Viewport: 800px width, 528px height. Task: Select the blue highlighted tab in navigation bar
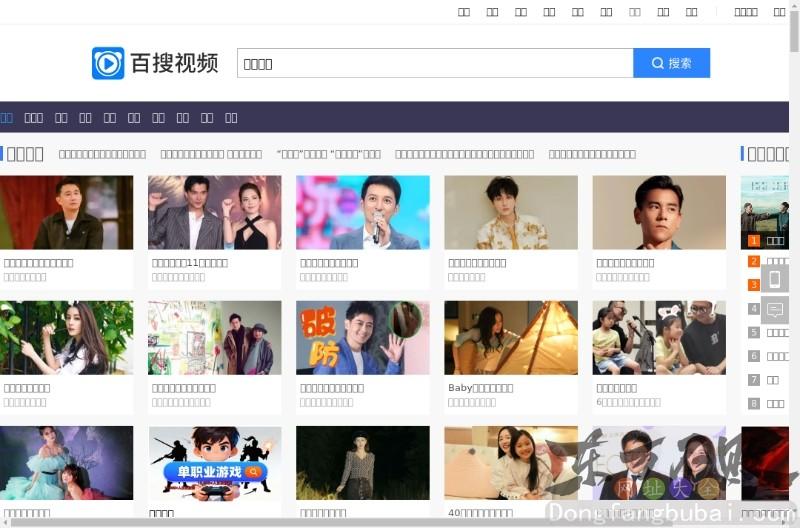tap(6, 117)
